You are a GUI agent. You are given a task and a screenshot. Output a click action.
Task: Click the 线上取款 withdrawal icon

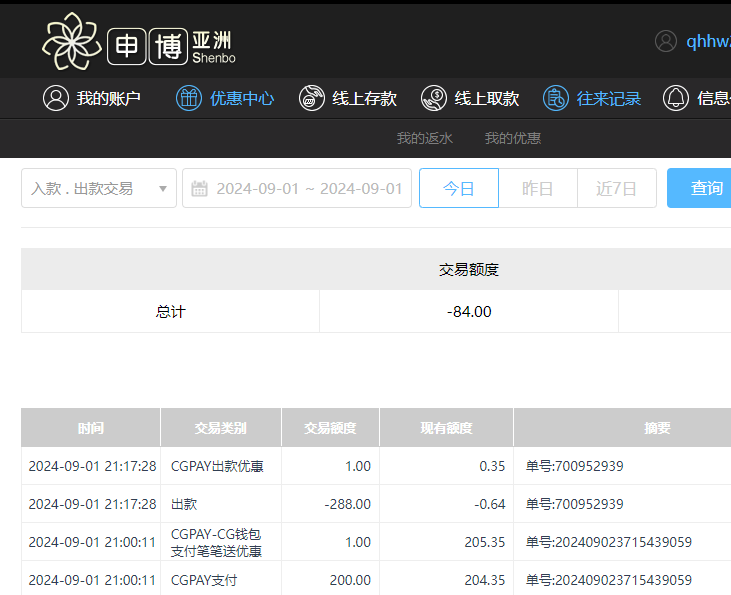click(434, 98)
